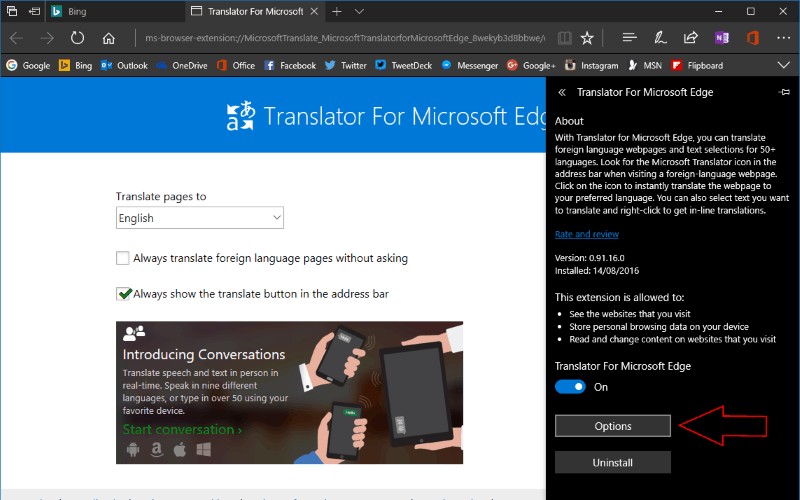Screen dimensions: 800x500
Task: Pin the extension pane
Action: coord(784,92)
